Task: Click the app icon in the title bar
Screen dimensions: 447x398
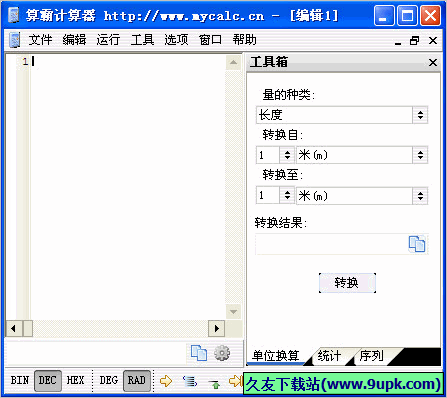Action: (x=14, y=15)
